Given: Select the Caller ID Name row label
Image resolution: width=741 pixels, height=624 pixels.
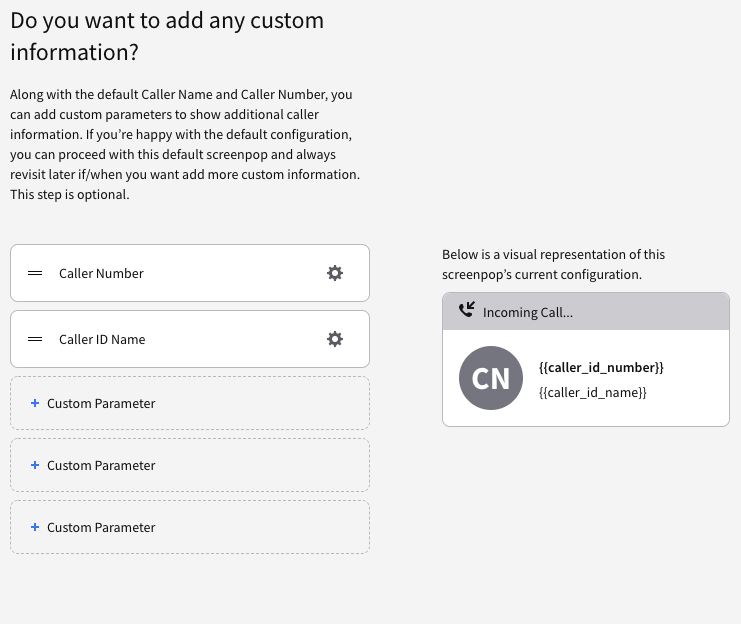Looking at the screenshot, I should [x=102, y=339].
